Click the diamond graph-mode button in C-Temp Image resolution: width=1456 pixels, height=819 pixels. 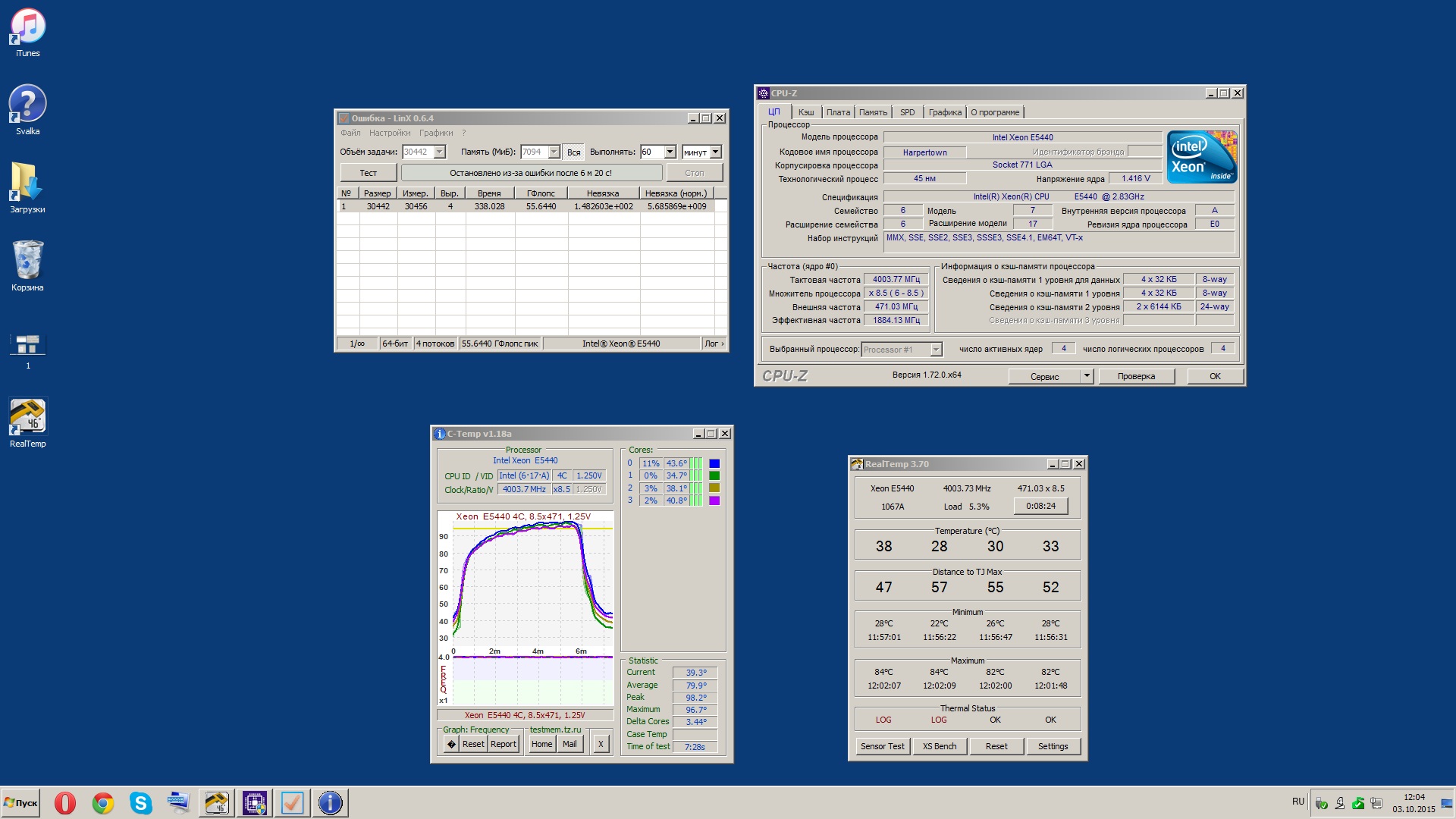[451, 744]
